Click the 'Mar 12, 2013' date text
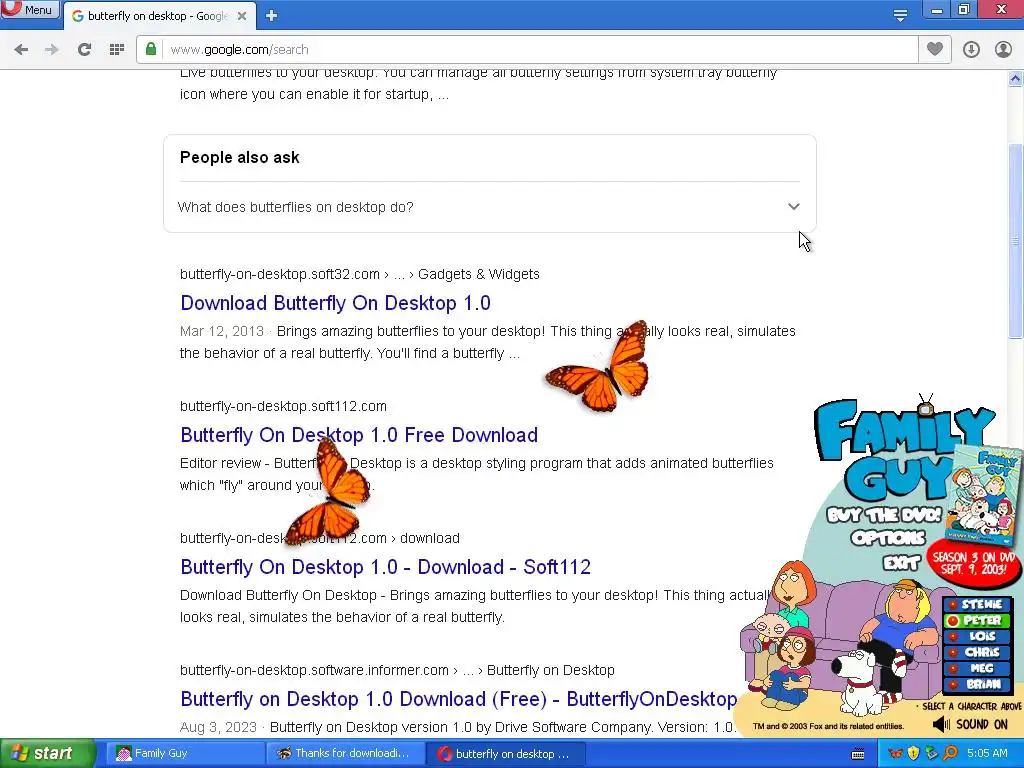Screen dimensions: 1024x768 click(221, 331)
